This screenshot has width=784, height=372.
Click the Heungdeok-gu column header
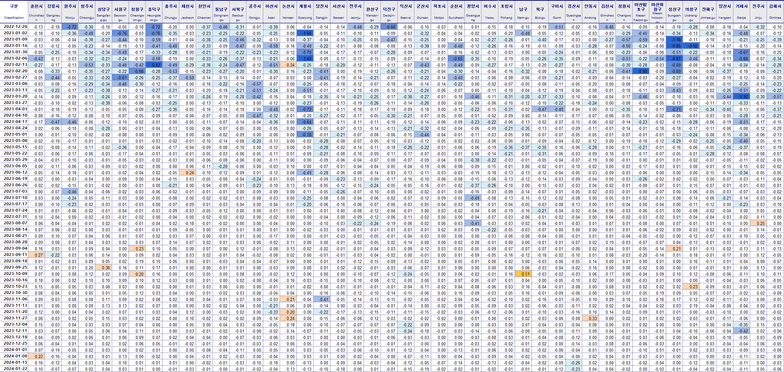154,12
